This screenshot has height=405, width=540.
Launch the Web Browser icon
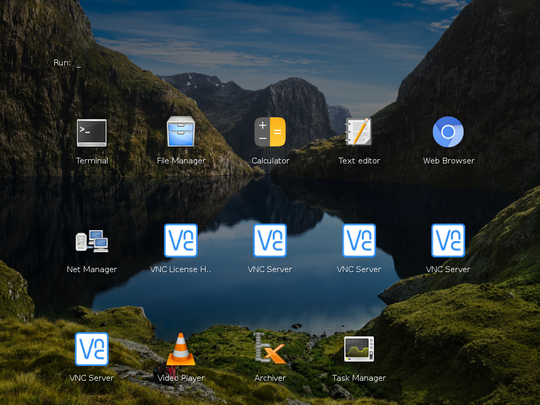pos(448,132)
